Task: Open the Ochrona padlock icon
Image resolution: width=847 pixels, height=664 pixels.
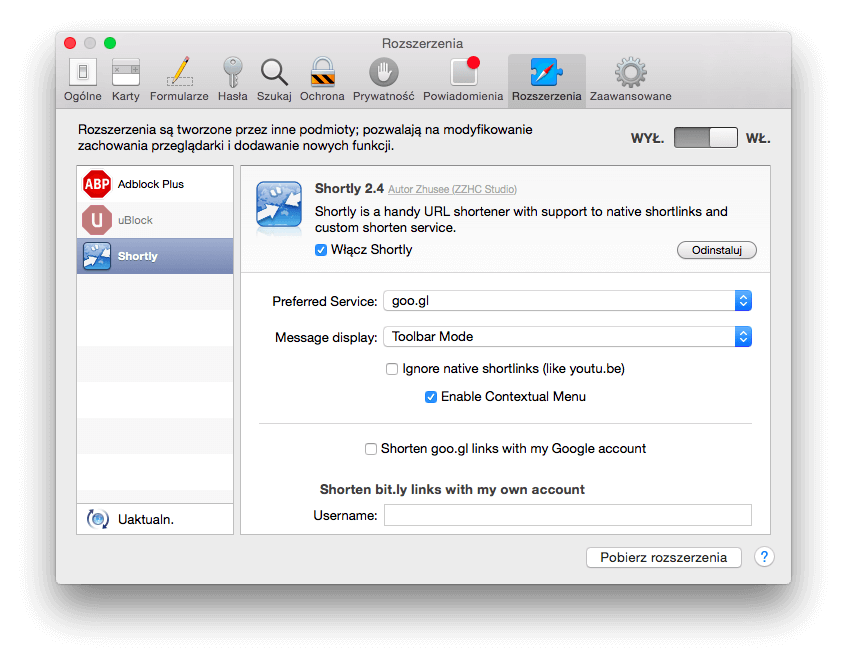Action: click(x=322, y=72)
